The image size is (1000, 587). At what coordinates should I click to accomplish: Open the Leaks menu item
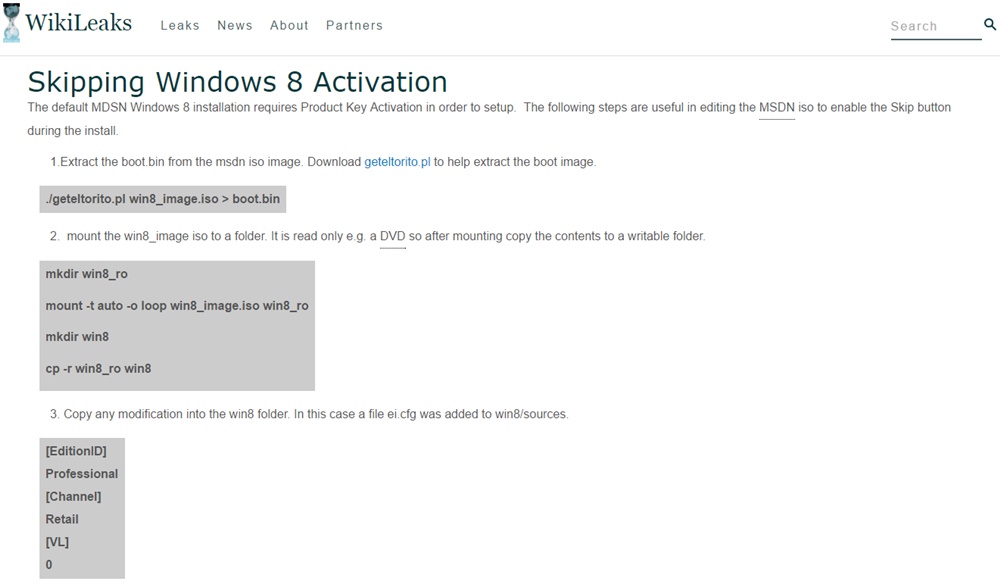tap(180, 26)
